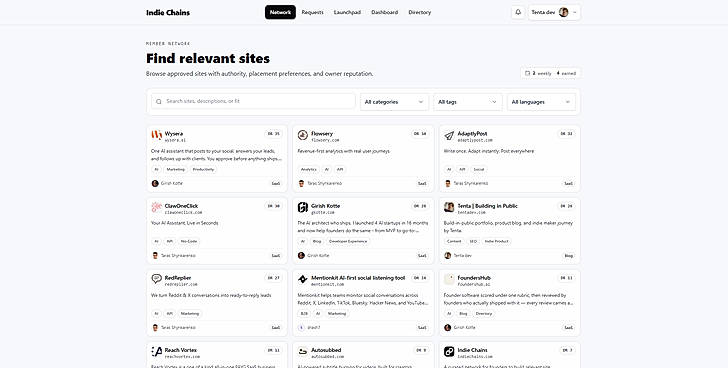The height and width of the screenshot is (368, 728).
Task: Click the earned credits counter
Action: click(x=566, y=73)
